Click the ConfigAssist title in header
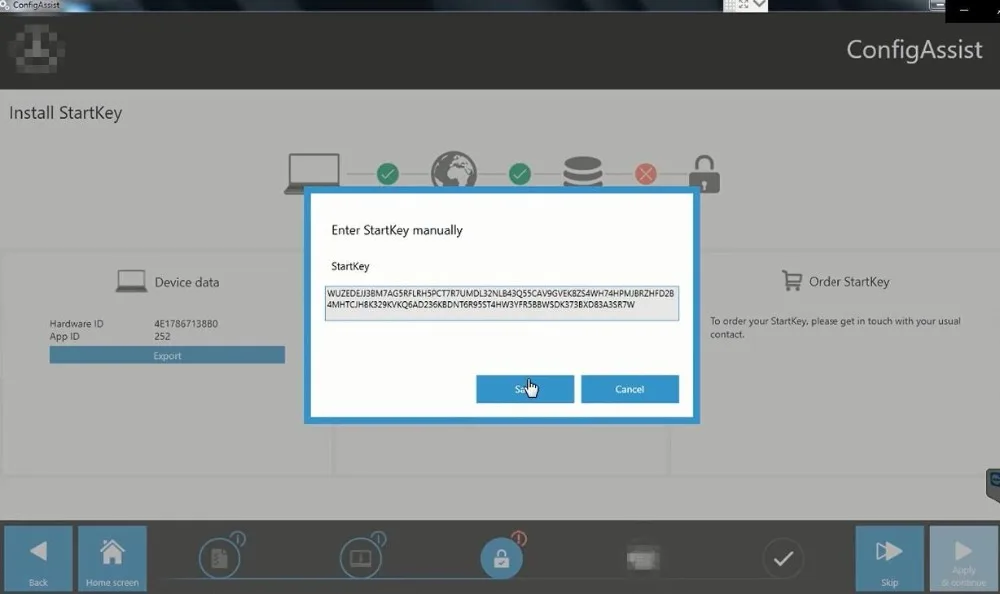1000x594 pixels. (914, 50)
